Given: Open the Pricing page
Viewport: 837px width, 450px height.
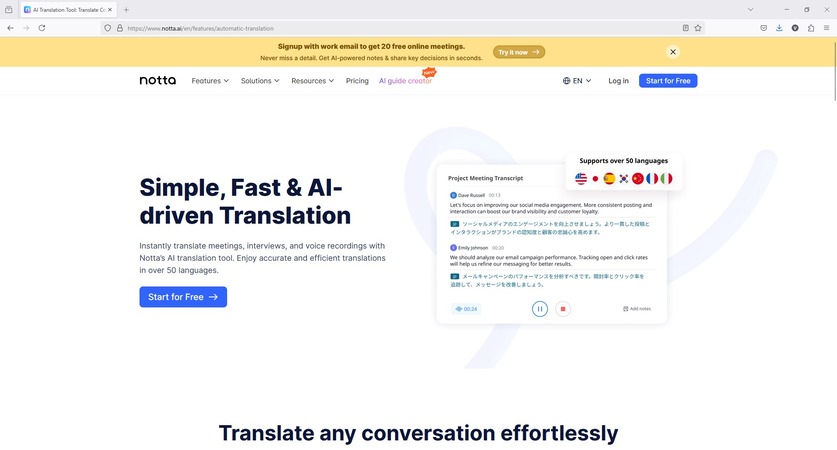Looking at the screenshot, I should [357, 81].
